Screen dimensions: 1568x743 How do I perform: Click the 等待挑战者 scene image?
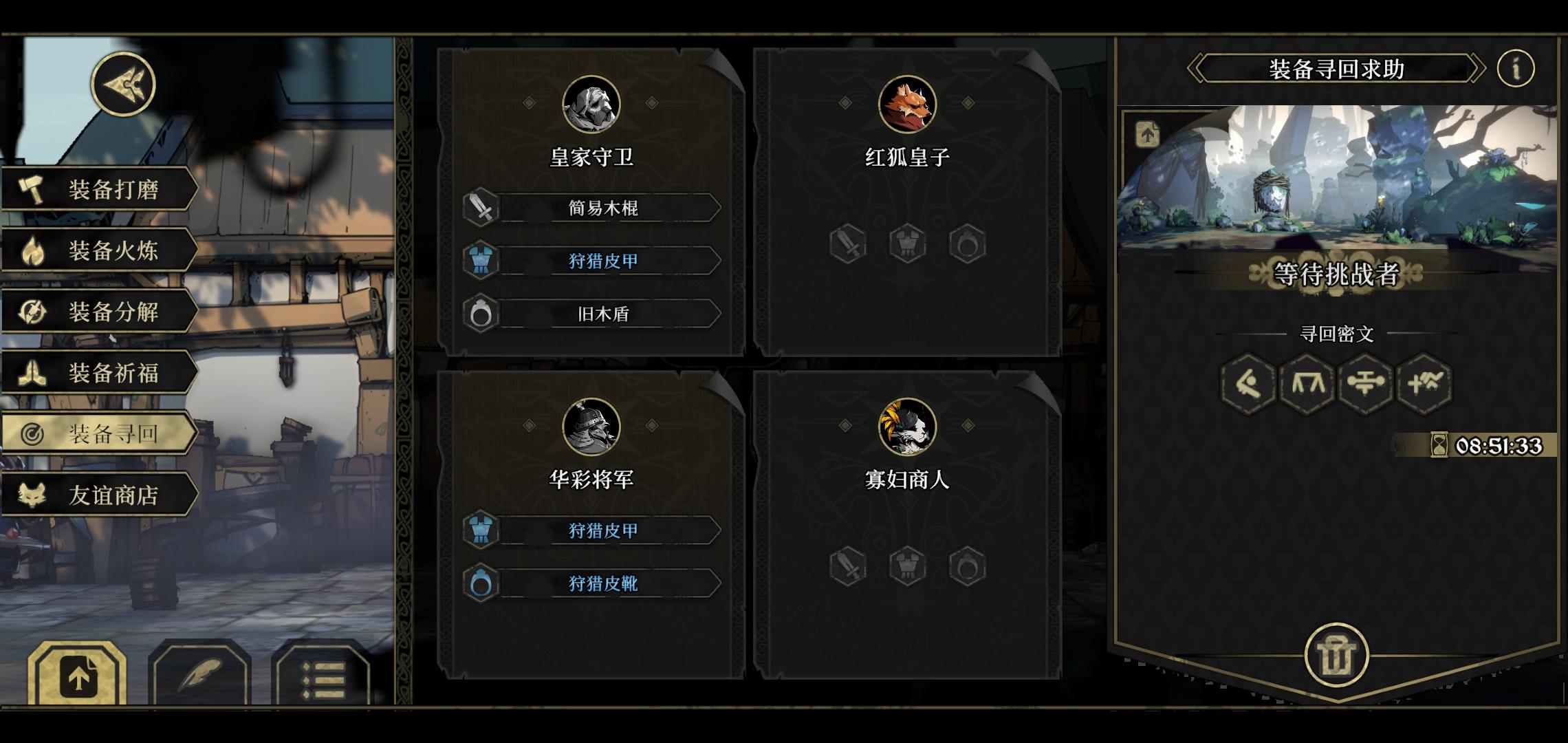[x=1336, y=177]
